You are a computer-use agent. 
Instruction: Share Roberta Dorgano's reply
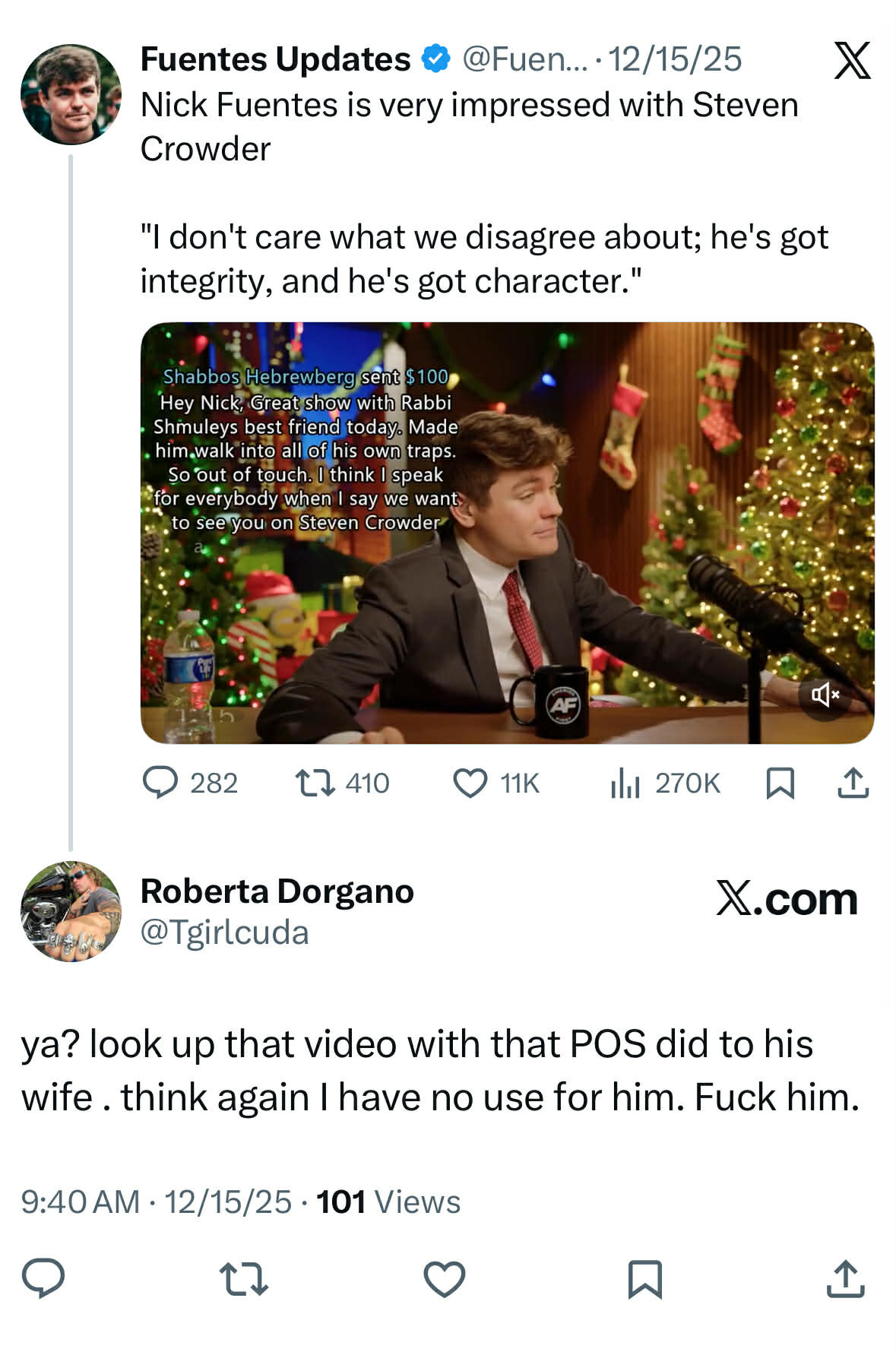[x=845, y=1278]
